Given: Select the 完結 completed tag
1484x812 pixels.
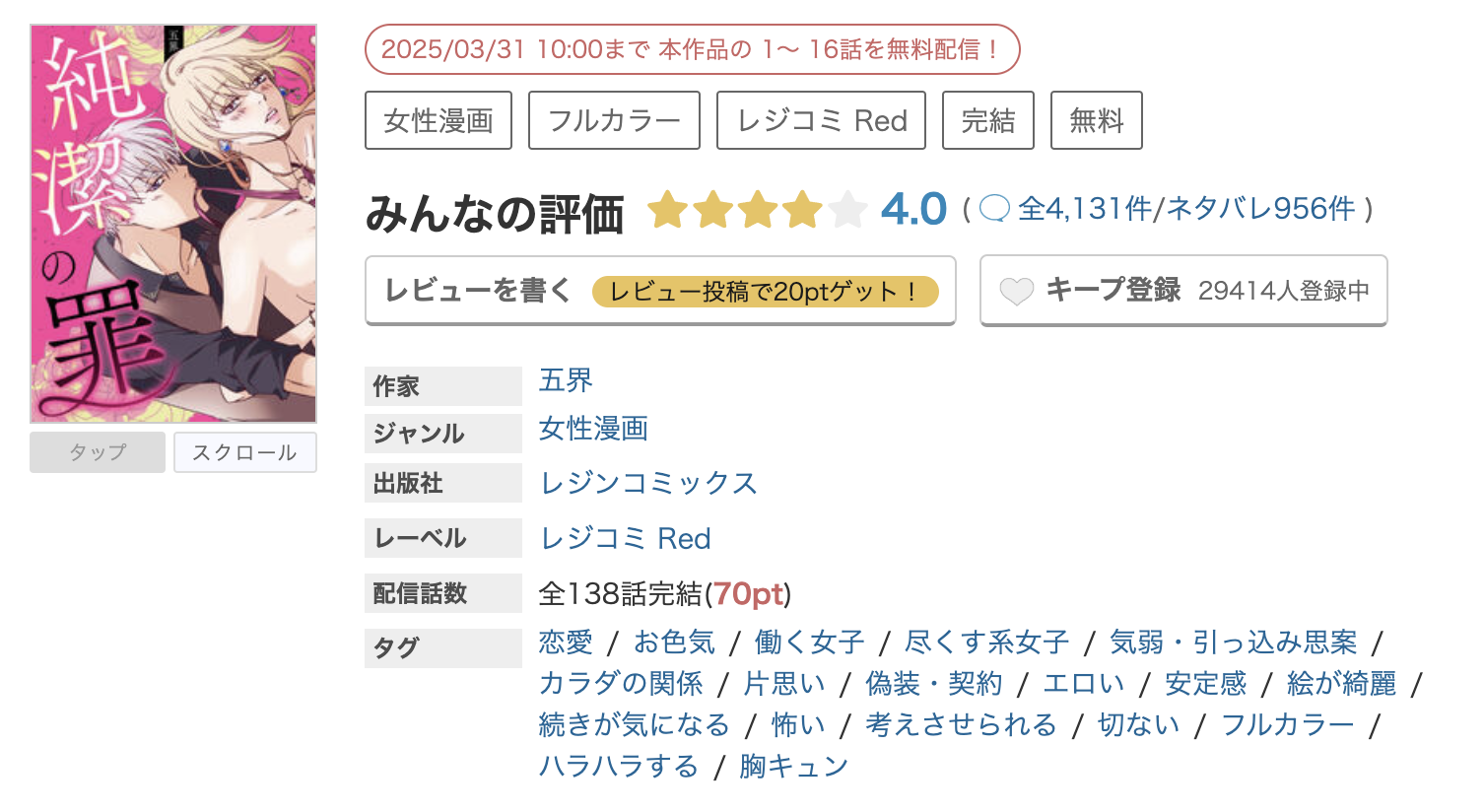Looking at the screenshot, I should (987, 119).
